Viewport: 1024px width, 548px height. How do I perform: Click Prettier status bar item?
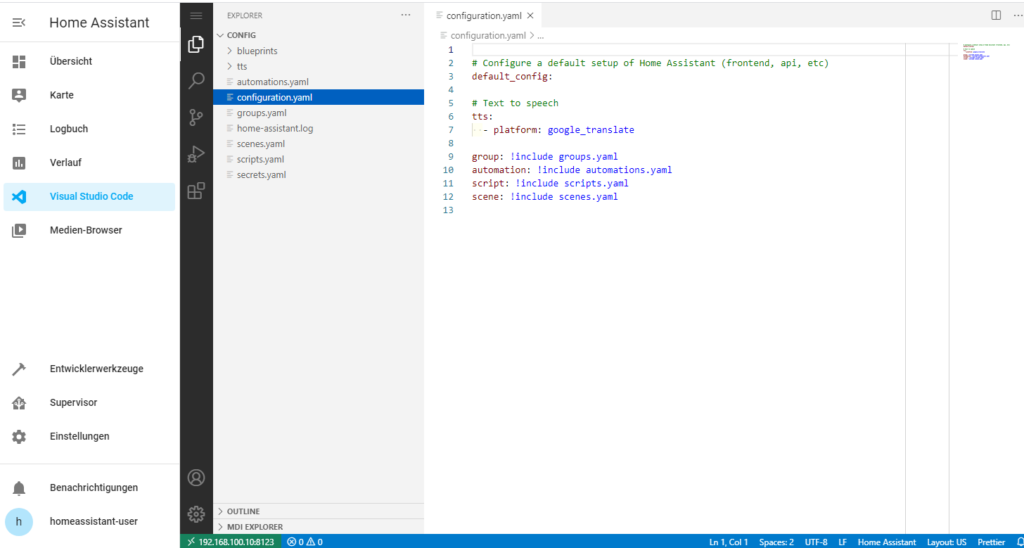pos(991,542)
